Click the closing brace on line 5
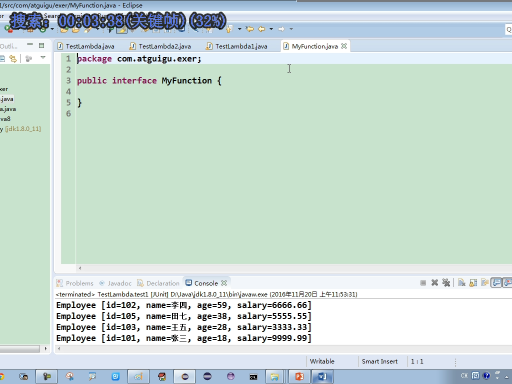Screen dimensions: 512x384 click(79, 103)
